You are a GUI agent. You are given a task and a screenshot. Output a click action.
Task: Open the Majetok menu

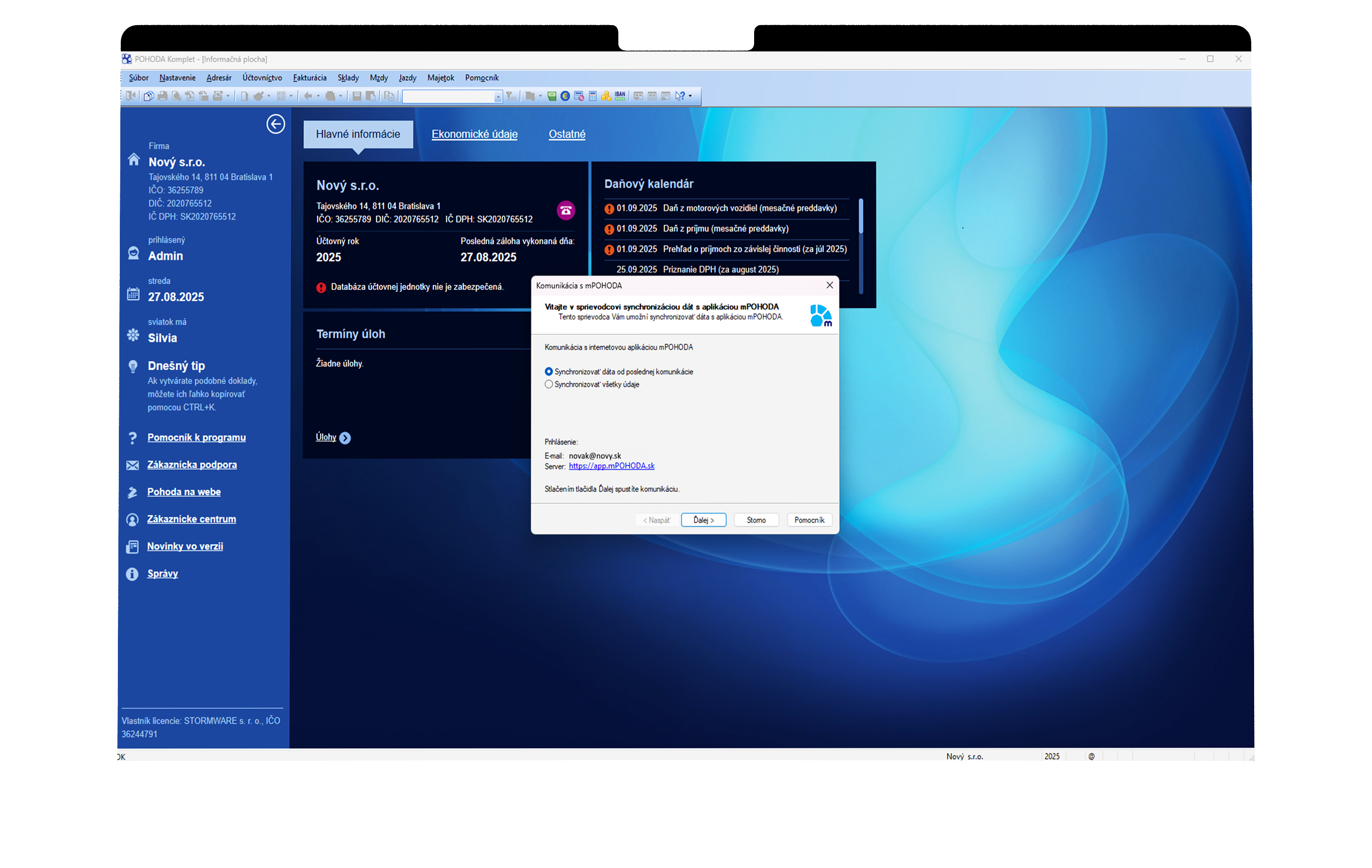click(441, 78)
